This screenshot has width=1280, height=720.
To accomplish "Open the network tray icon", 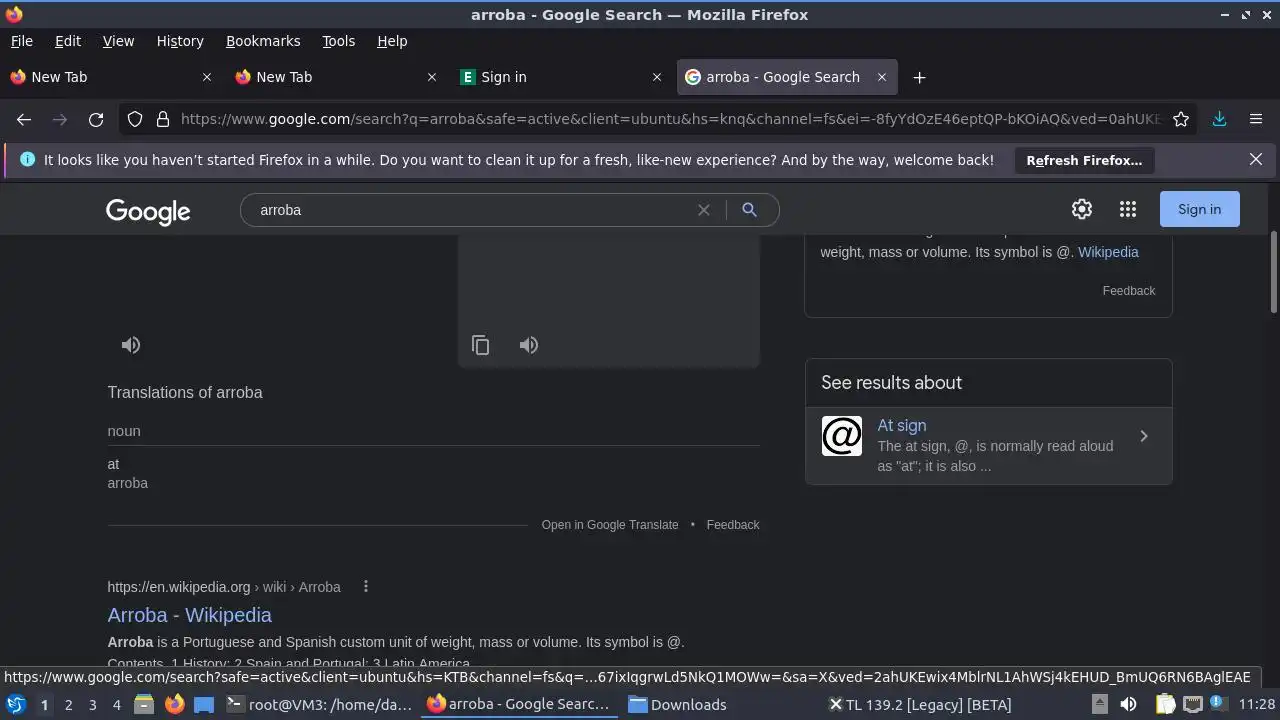I will click(1193, 704).
